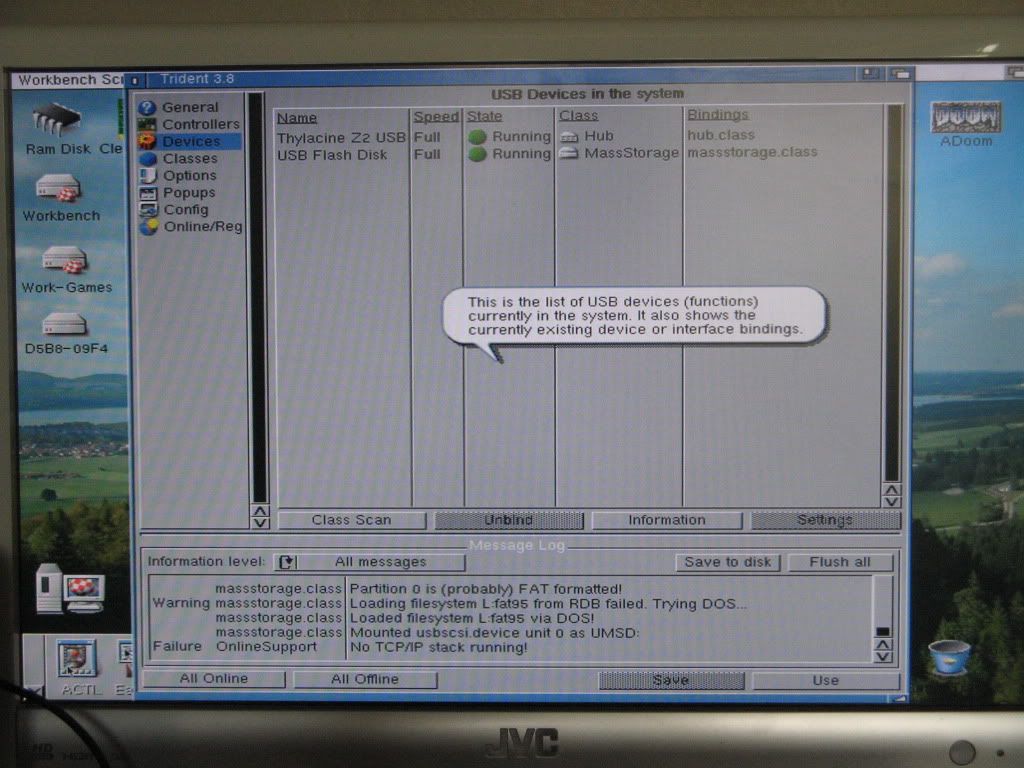Launch the ADoom game icon
This screenshot has height=768, width=1024.
coord(965,120)
